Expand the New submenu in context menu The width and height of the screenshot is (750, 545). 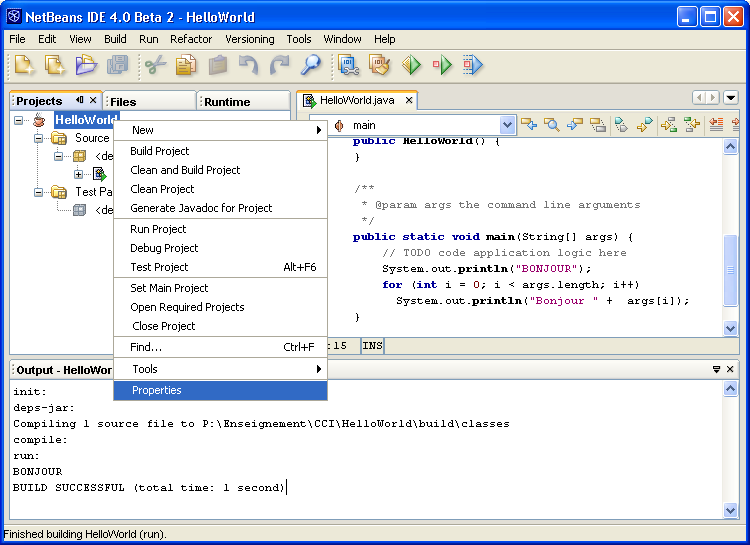(221, 130)
